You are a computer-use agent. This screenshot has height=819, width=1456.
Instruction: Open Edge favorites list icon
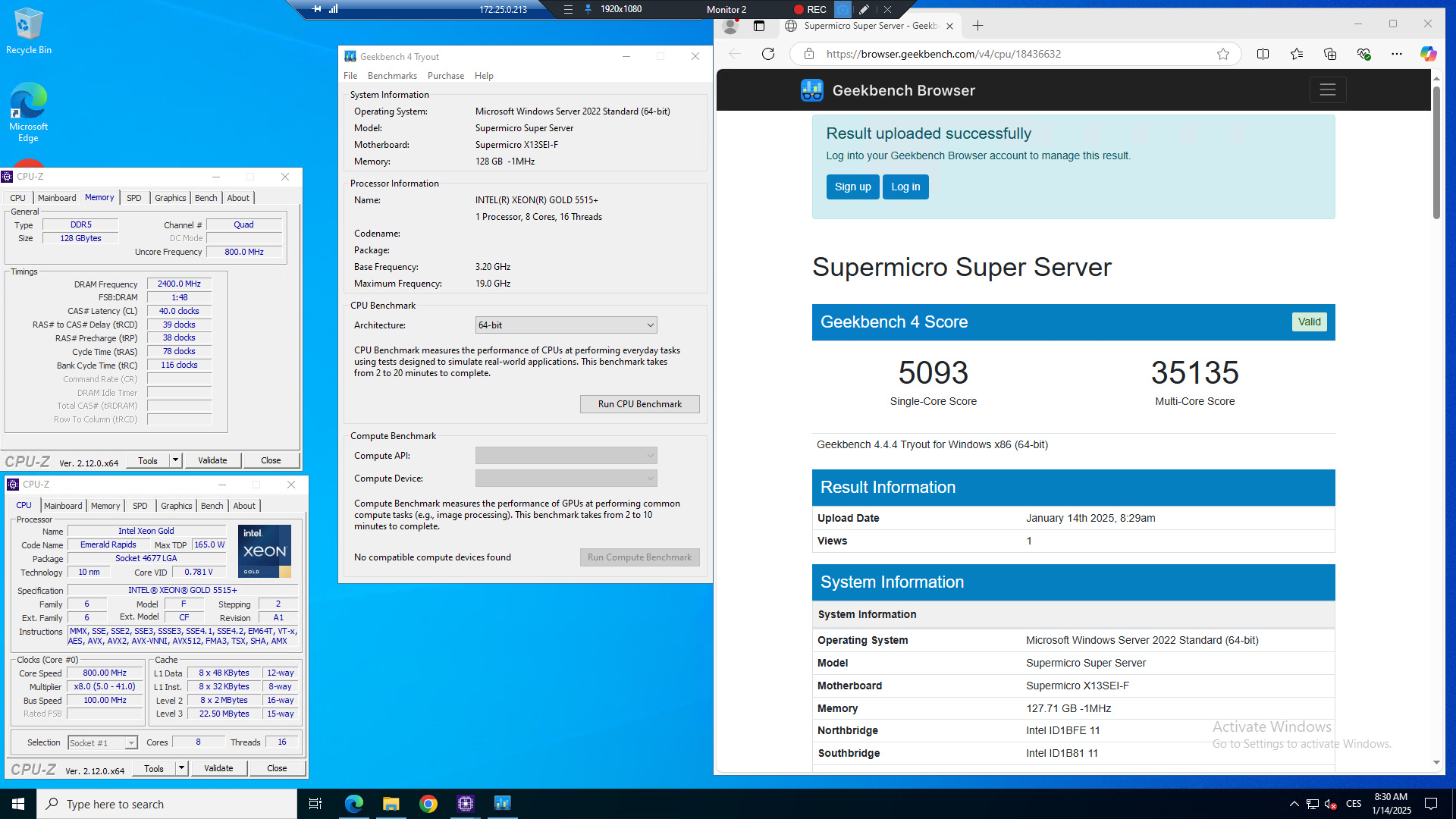coord(1297,54)
